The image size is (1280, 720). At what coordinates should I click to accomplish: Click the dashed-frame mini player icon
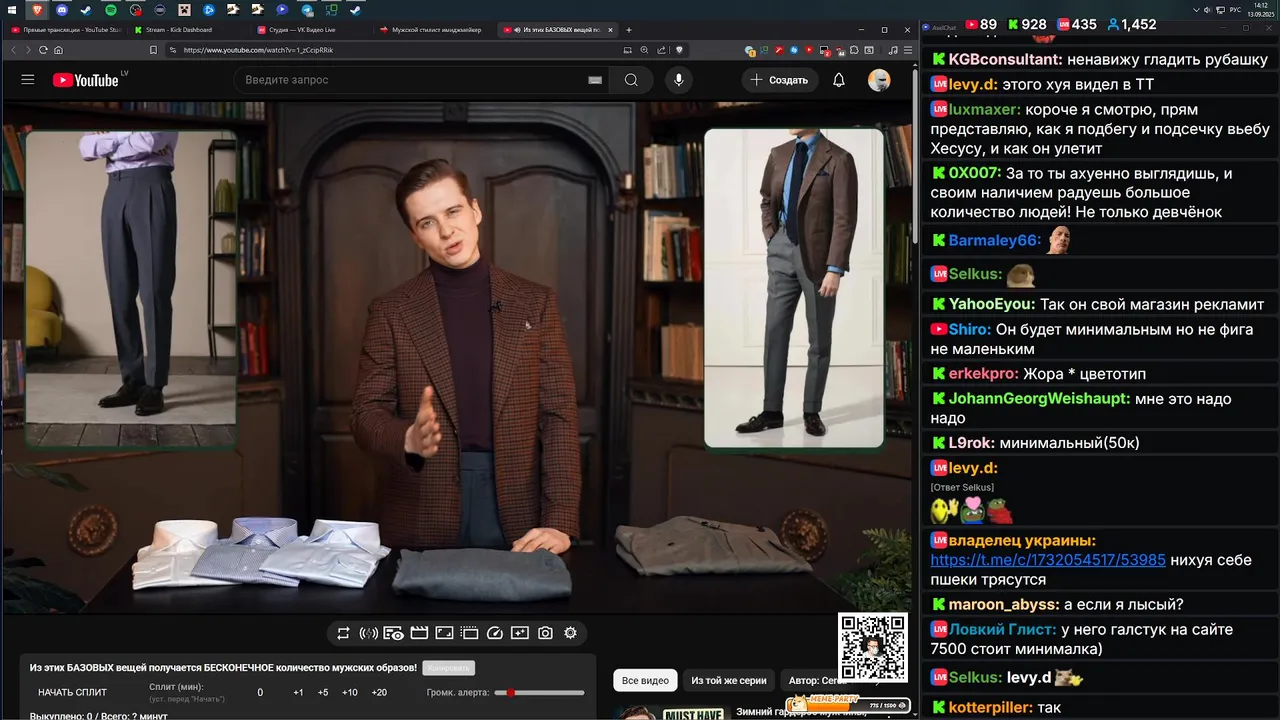[x=469, y=633]
